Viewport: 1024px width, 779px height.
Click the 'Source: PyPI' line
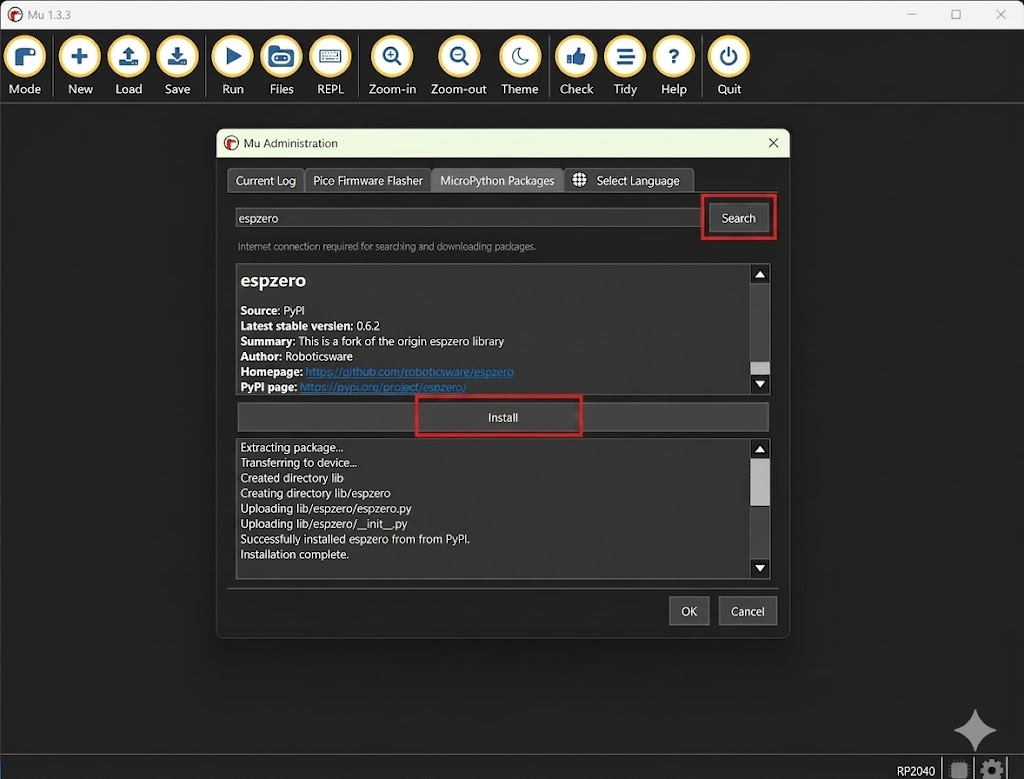click(272, 311)
